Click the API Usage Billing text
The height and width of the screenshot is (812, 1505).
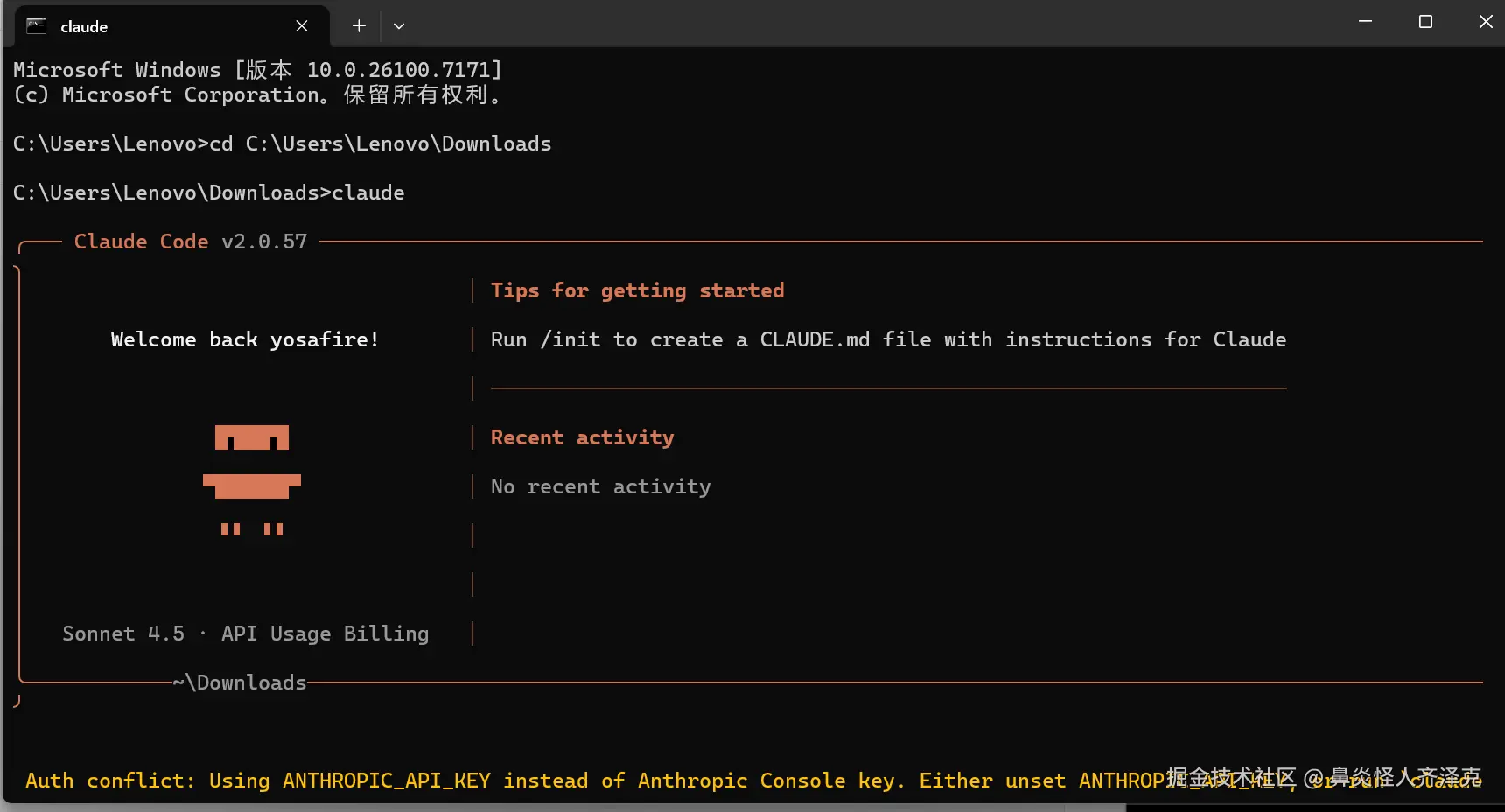325,633
